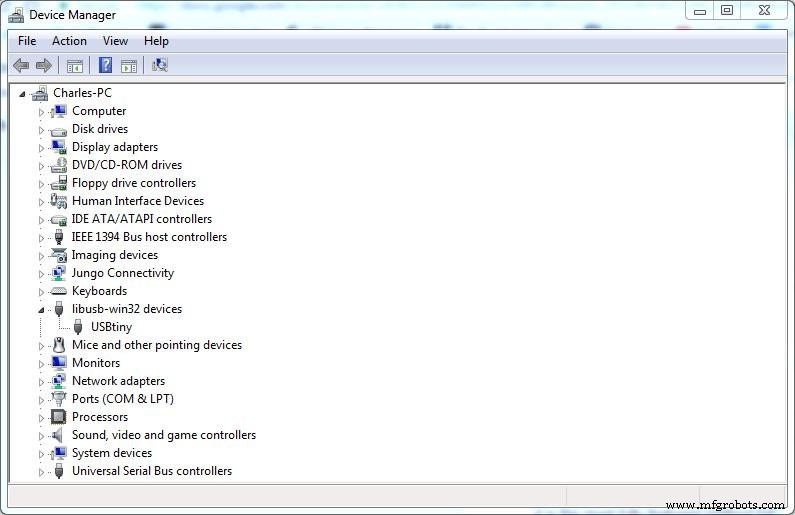Screen dimensions: 795x515
Task: Click the DVD/CD-ROM drives disc icon
Action: coord(59,165)
